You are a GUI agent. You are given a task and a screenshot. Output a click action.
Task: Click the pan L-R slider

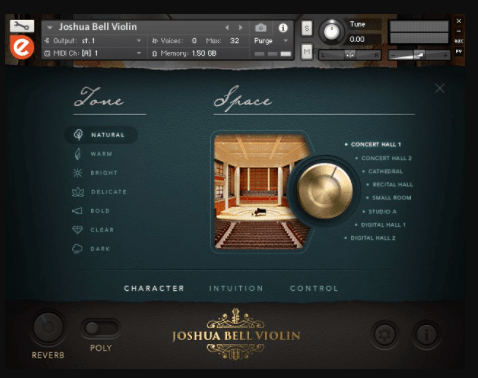coord(350,55)
